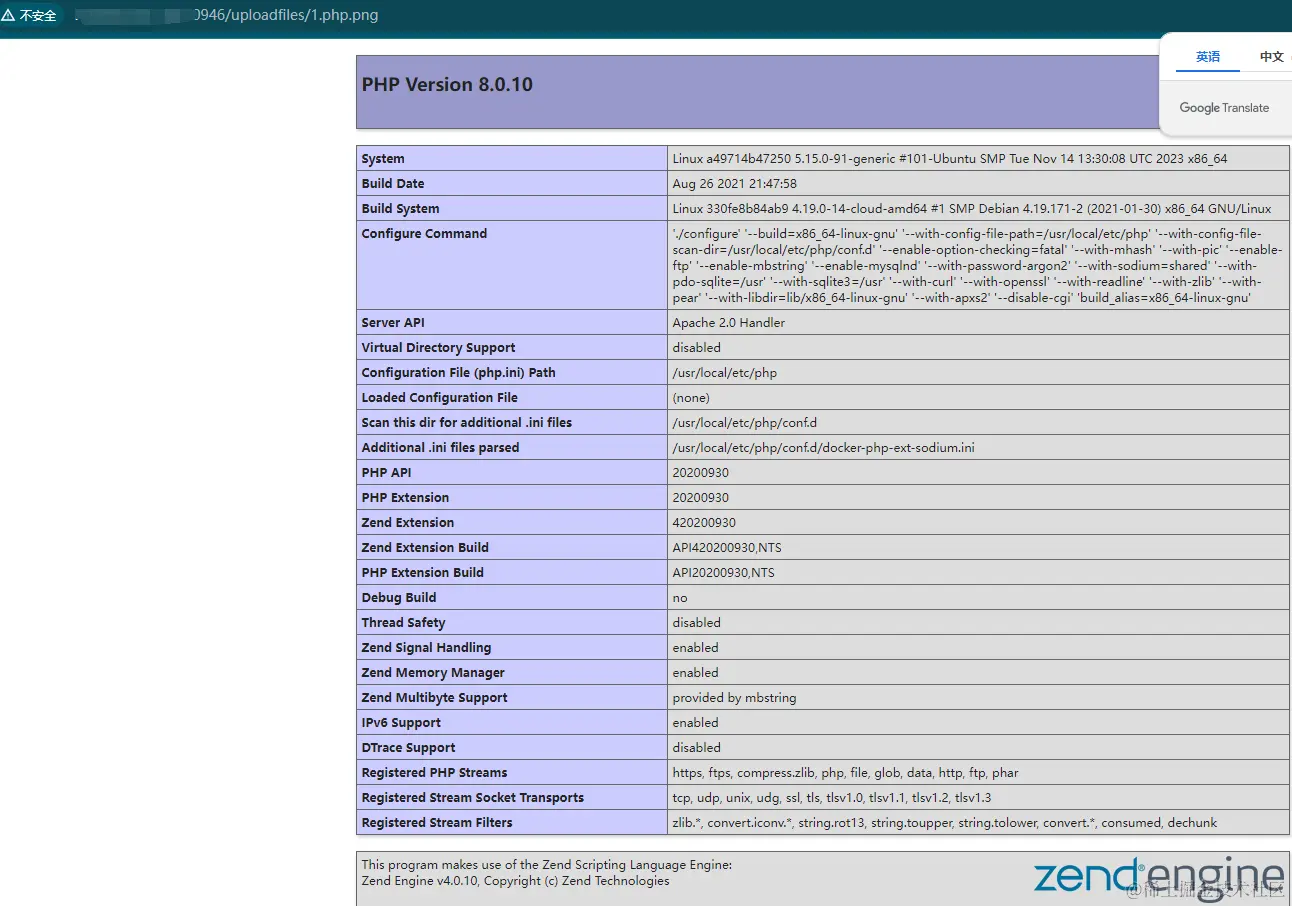Screen dimensions: 1292x906
Task: Click the PHP Version 8.0.10 heading
Action: pyautogui.click(x=447, y=85)
